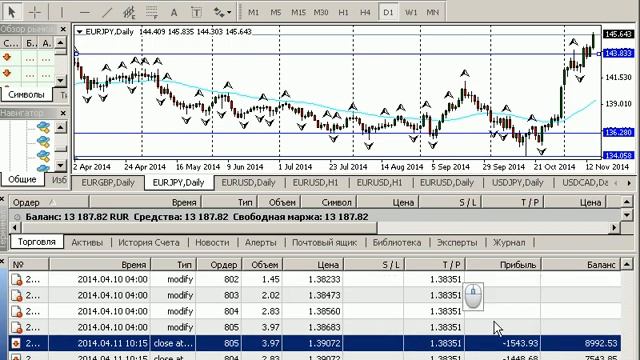Switch chart to M5 timeframe
The width and height of the screenshot is (640, 360).
tap(276, 12)
